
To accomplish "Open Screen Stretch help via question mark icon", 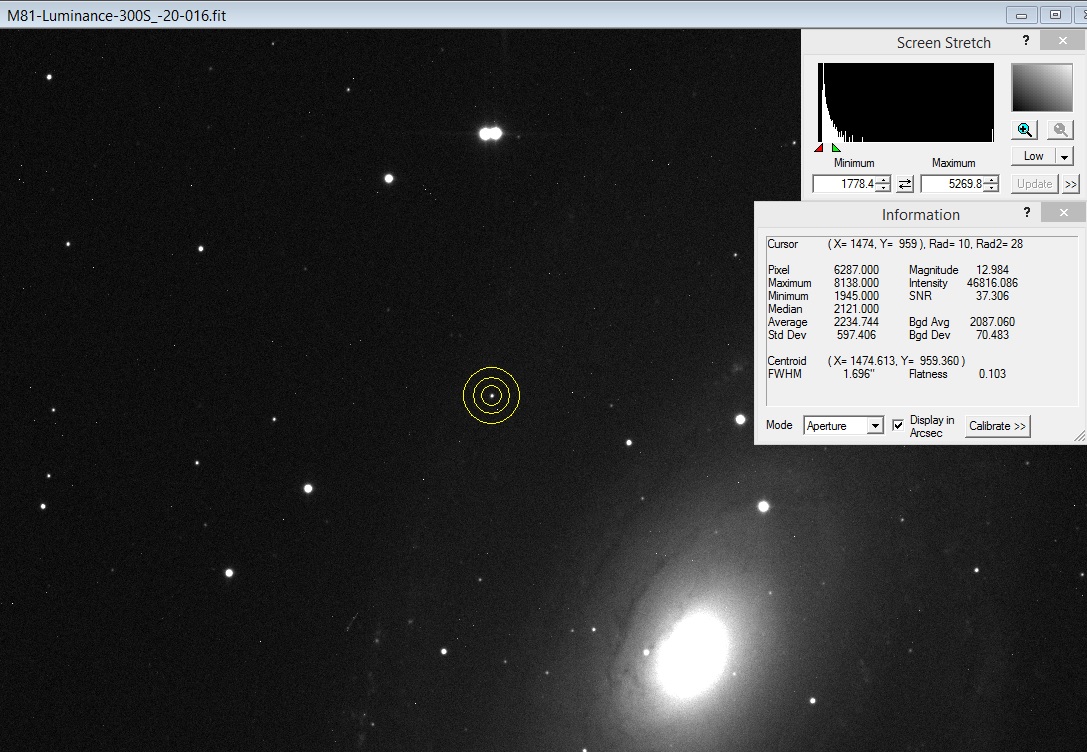I will (1025, 41).
